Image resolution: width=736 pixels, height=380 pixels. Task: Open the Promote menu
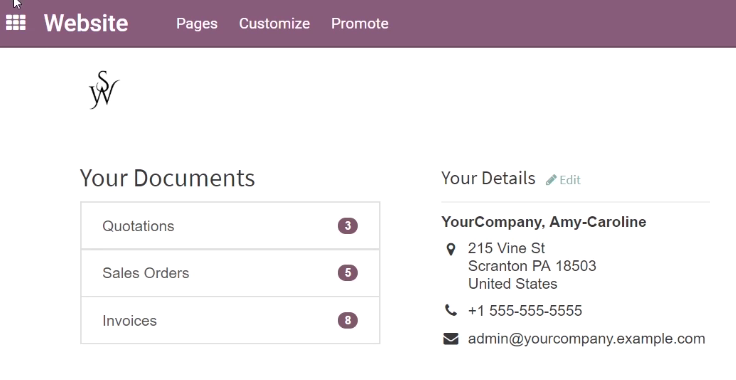click(360, 23)
